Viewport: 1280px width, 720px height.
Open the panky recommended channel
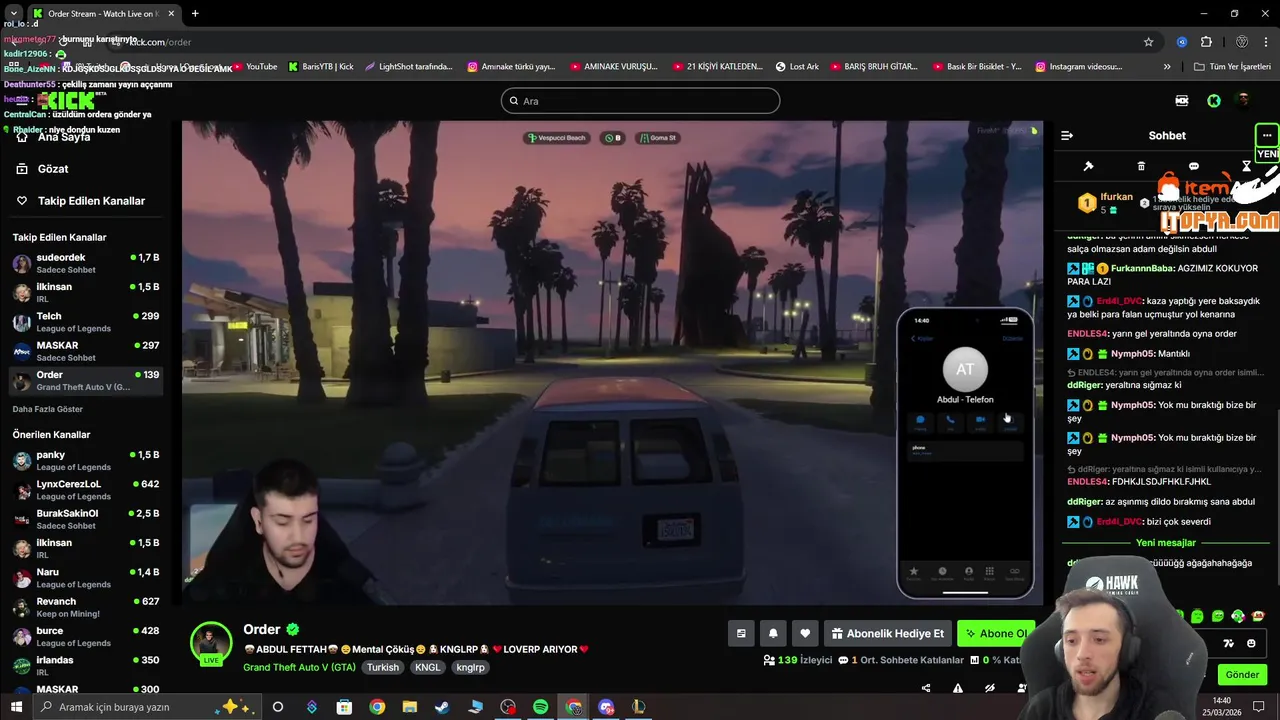point(85,460)
